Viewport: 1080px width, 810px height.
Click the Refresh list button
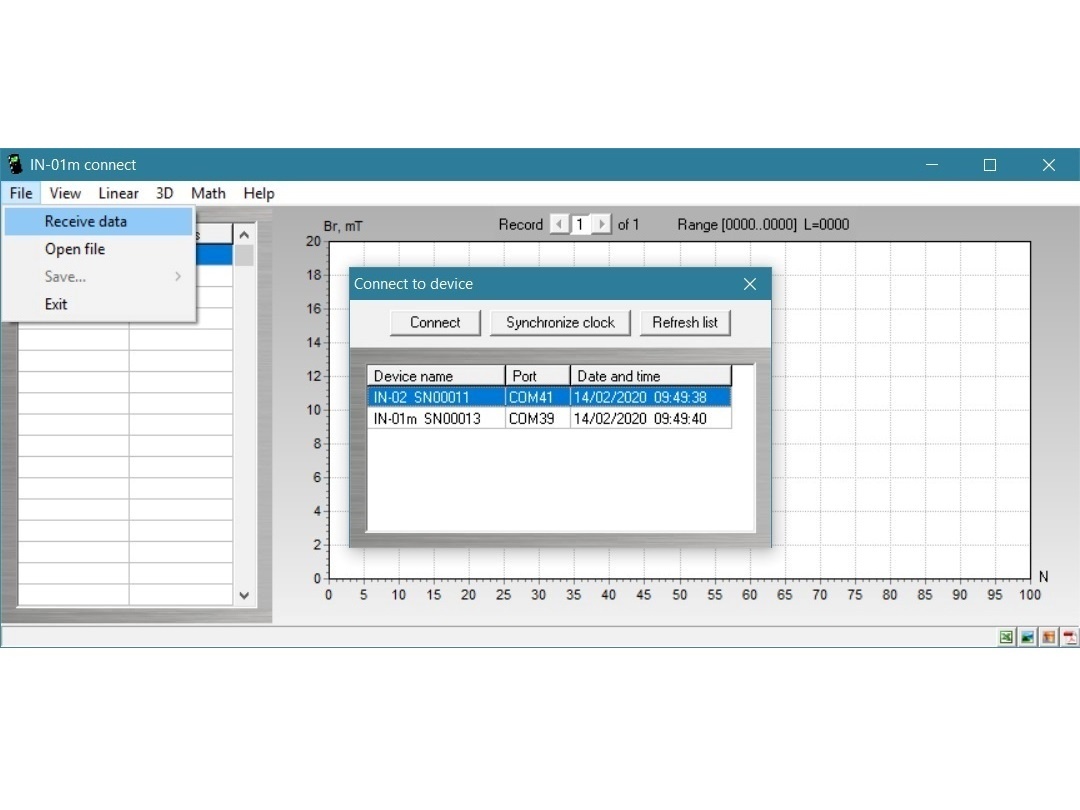[x=685, y=323]
